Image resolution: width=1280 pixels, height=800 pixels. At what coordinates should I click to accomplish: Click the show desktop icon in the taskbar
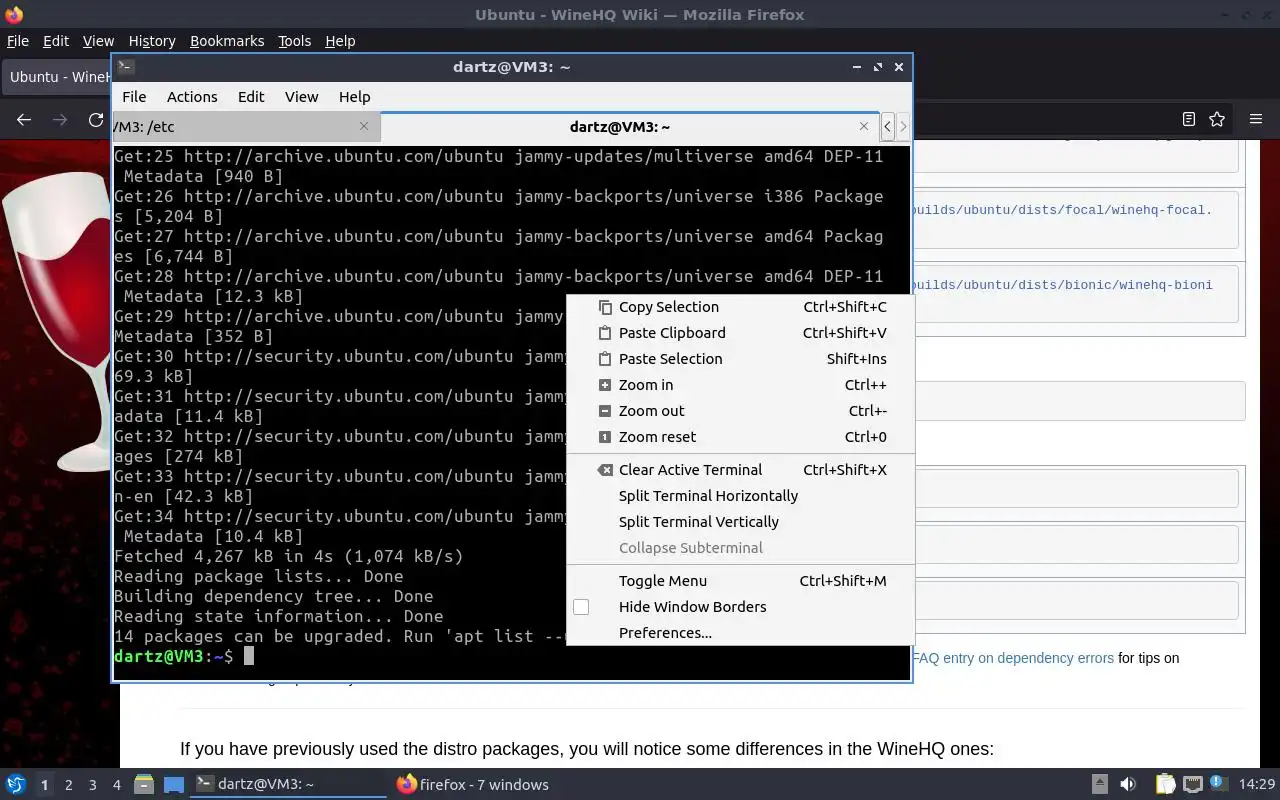[174, 784]
